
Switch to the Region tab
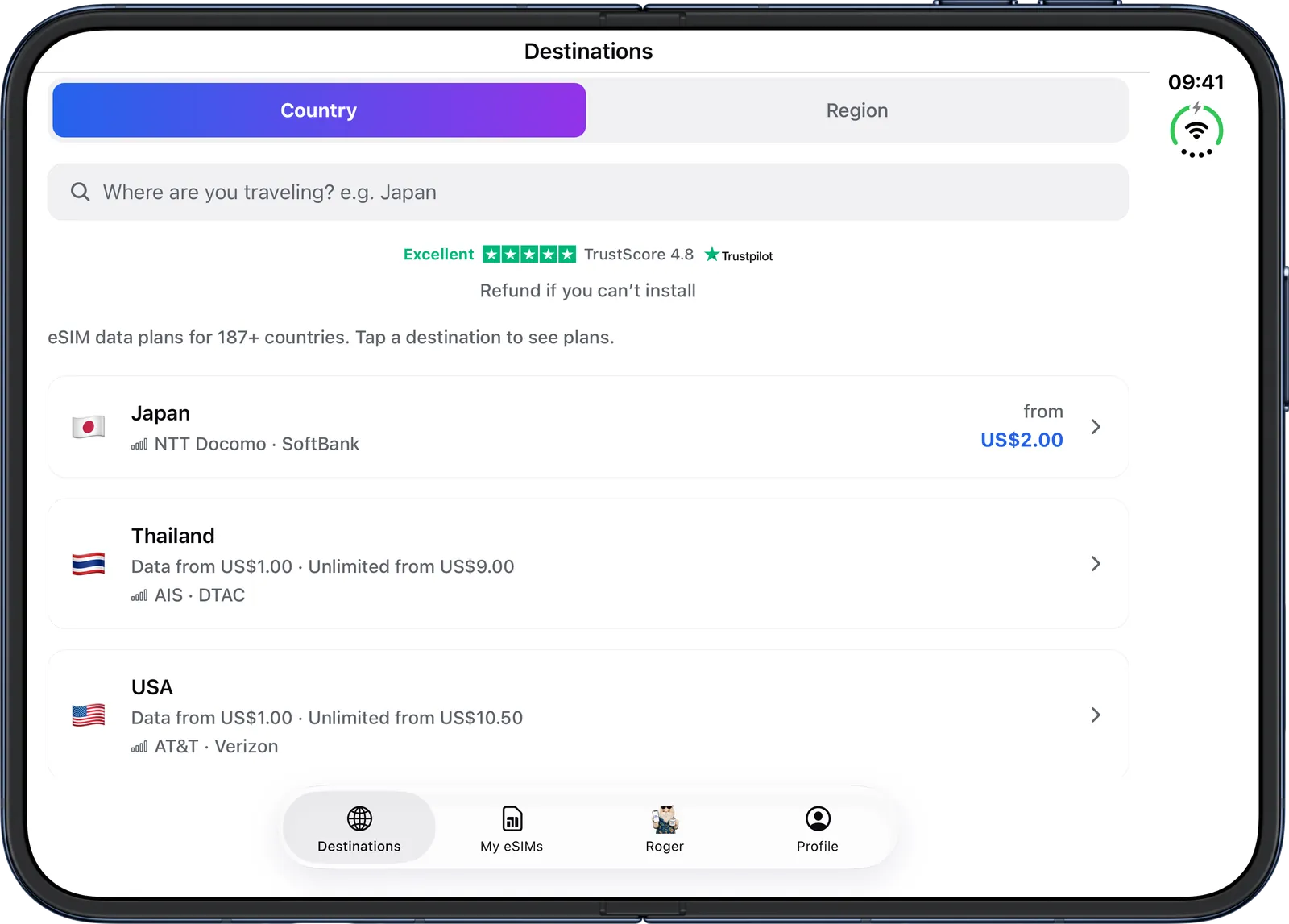click(x=857, y=110)
